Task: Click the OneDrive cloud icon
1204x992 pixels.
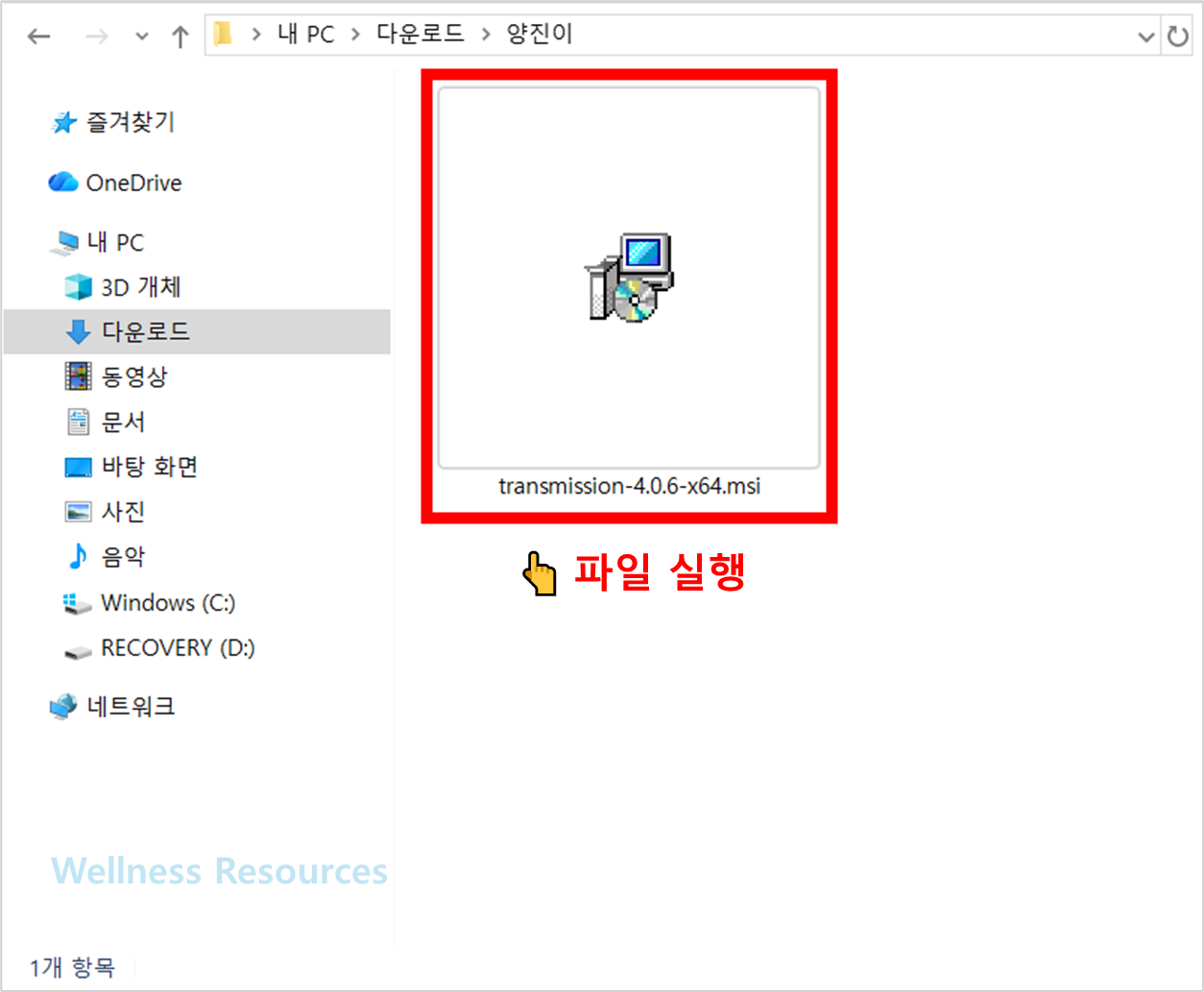Action: (63, 181)
